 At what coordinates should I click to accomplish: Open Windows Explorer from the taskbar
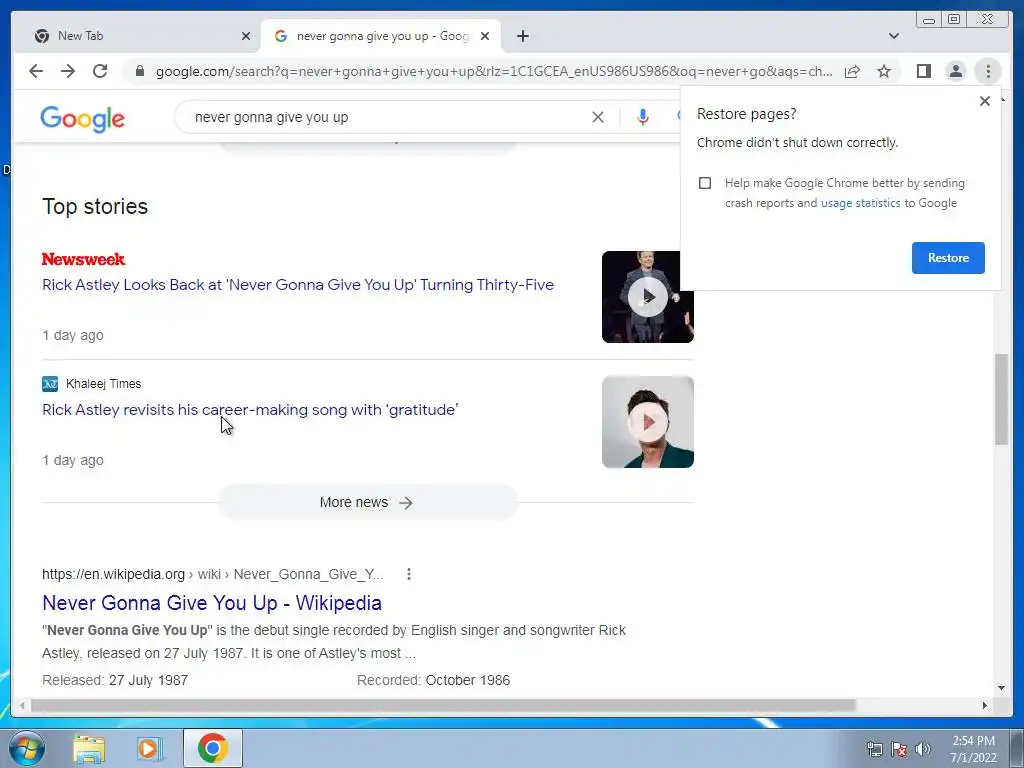pyautogui.click(x=89, y=749)
